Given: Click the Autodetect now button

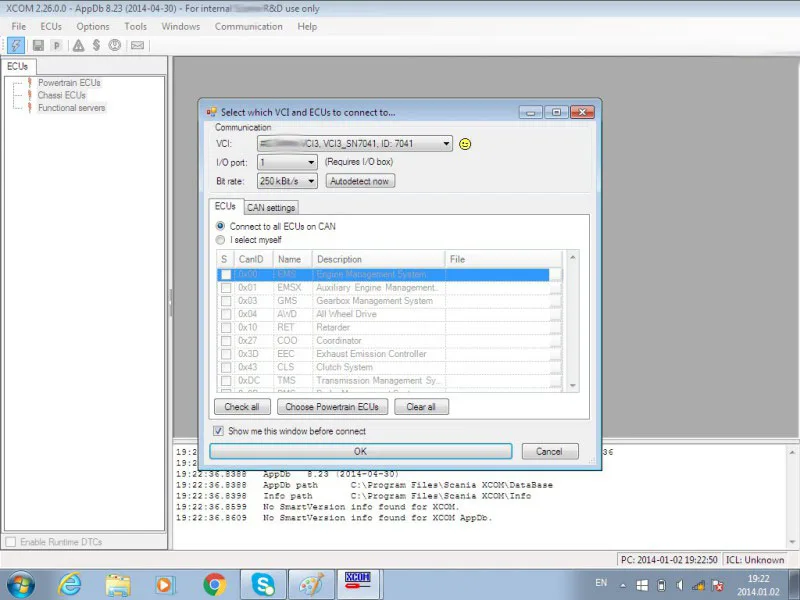Looking at the screenshot, I should click(x=360, y=181).
